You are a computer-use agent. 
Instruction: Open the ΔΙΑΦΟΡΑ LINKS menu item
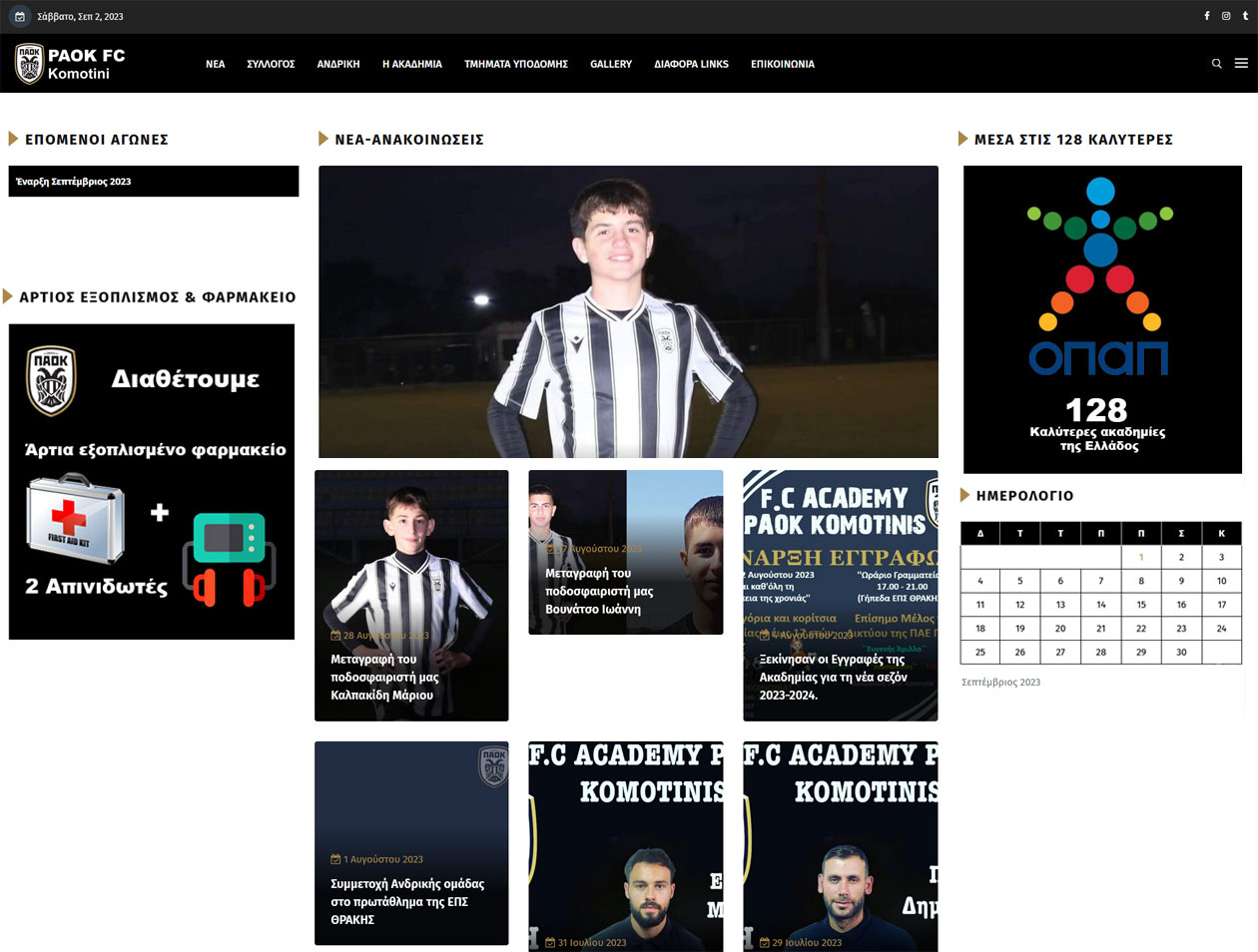691,64
